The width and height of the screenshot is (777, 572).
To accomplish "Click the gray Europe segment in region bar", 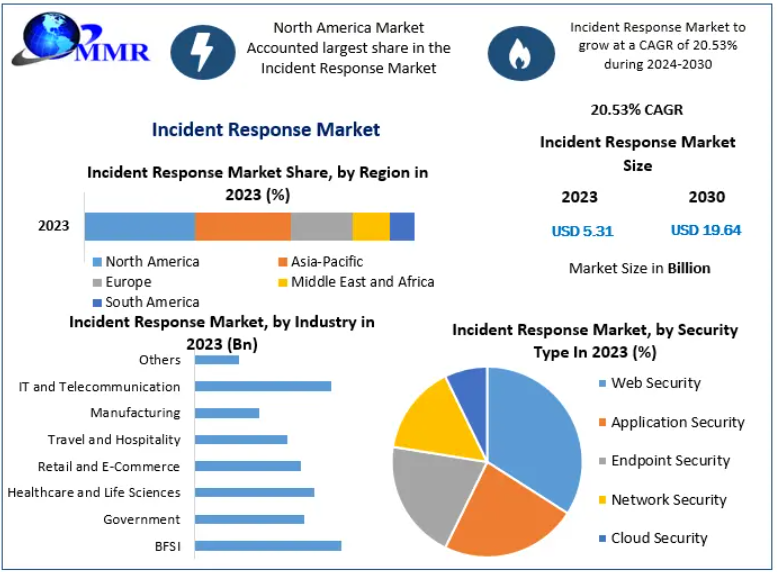I will (x=321, y=226).
